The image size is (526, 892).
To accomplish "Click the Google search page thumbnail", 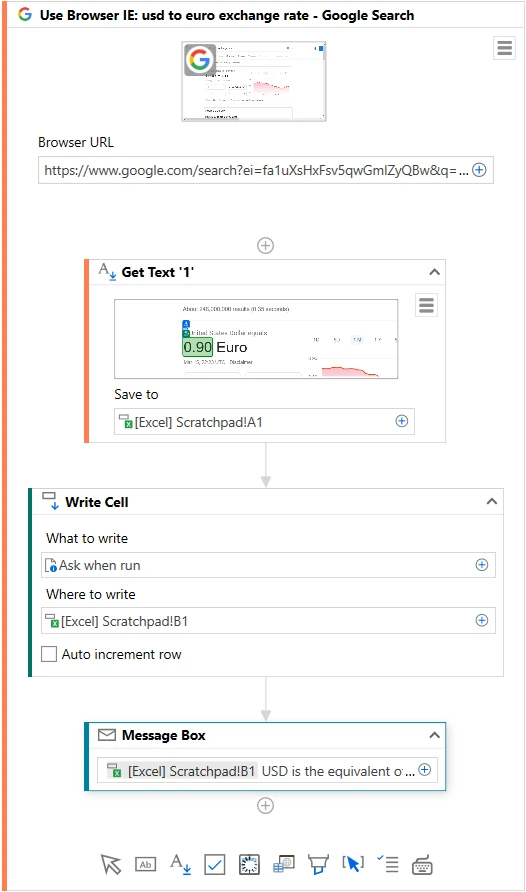I will [254, 81].
